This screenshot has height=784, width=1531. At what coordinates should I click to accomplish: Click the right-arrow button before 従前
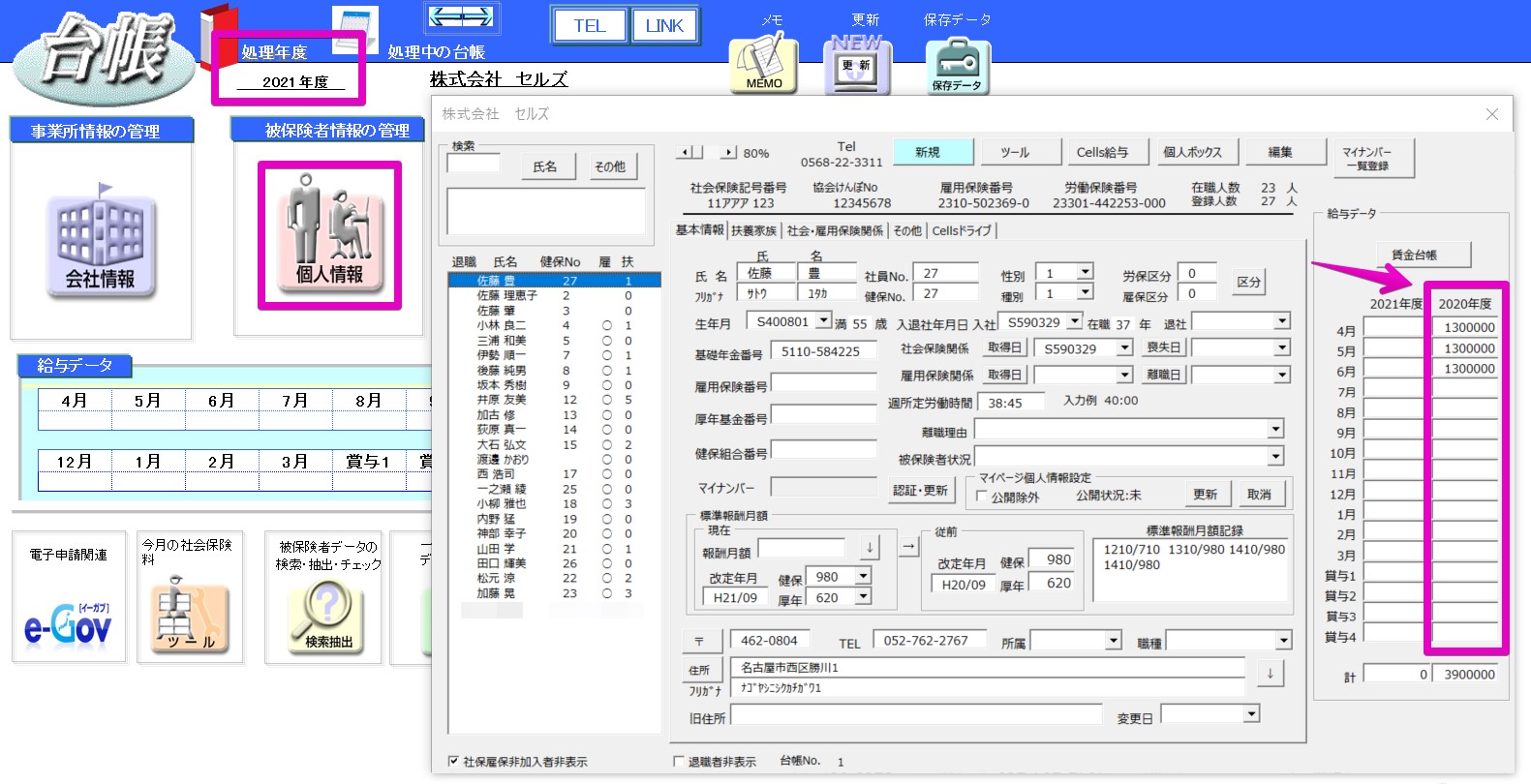pos(908,547)
